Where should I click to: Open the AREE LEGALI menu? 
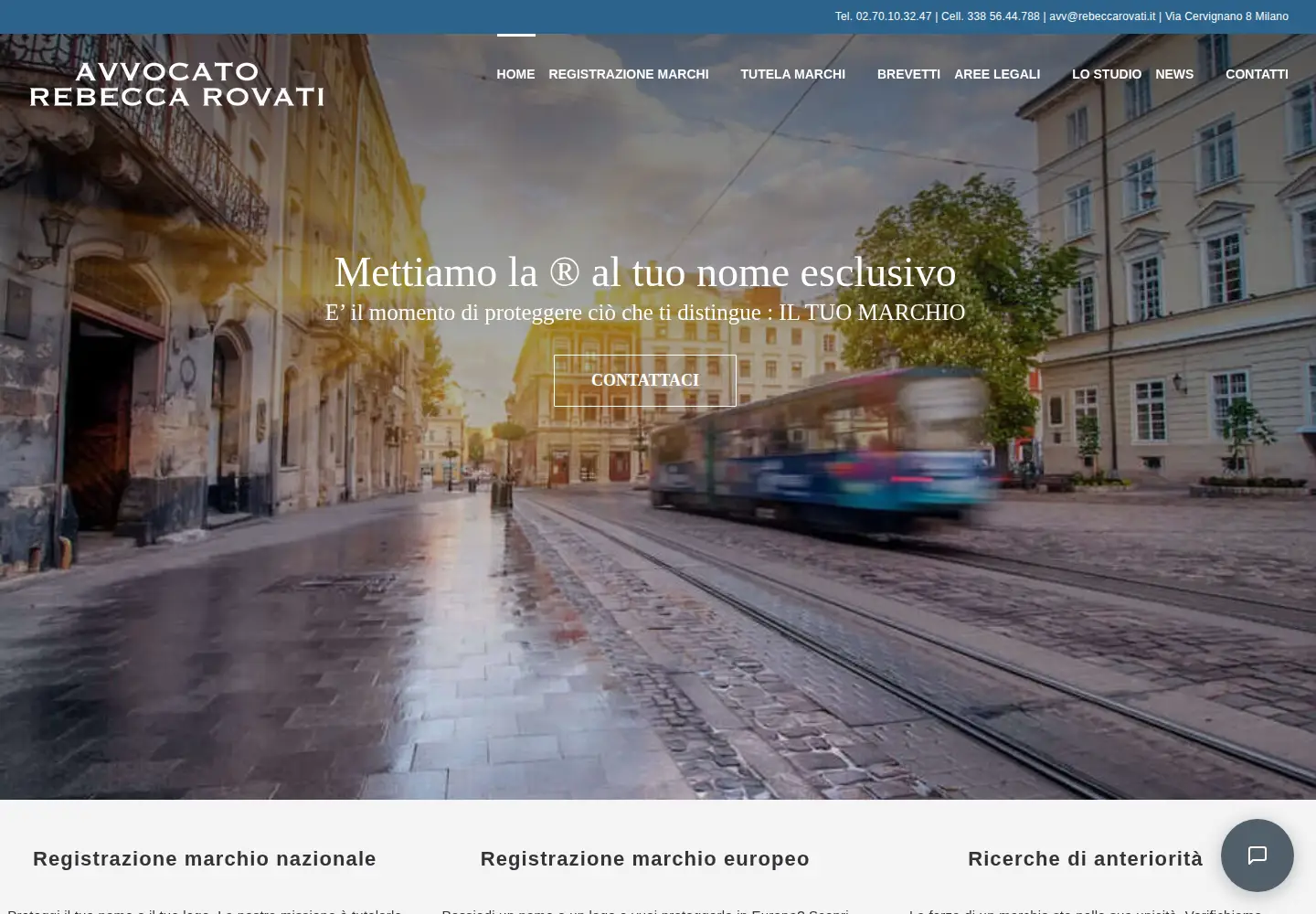pyautogui.click(x=997, y=74)
